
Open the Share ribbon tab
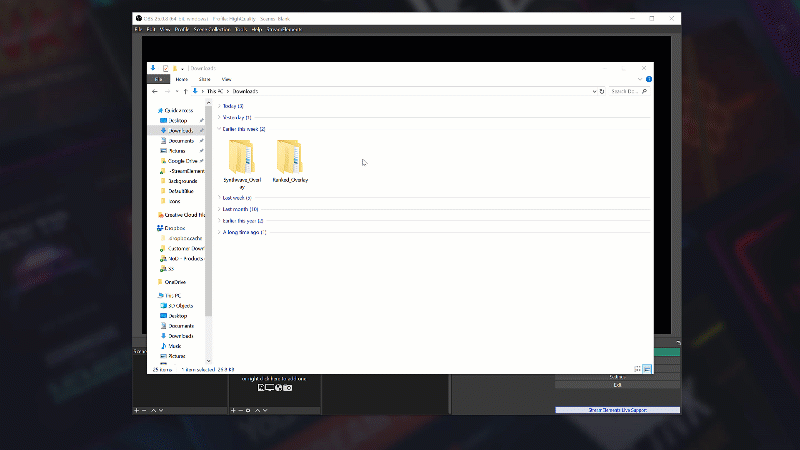pos(204,79)
